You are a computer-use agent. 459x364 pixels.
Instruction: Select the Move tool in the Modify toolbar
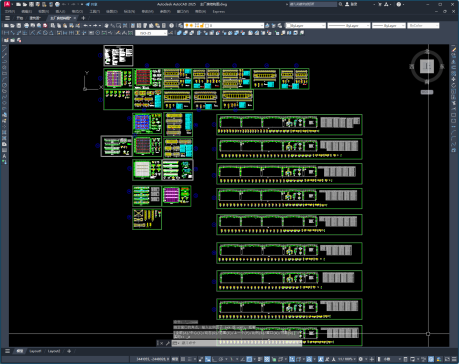pos(454,79)
